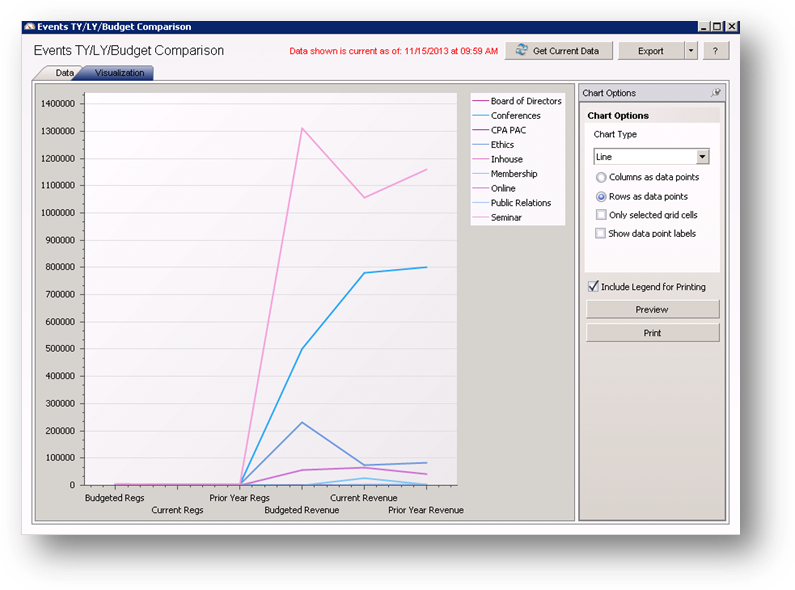Click the Chart Type label

(x=615, y=134)
